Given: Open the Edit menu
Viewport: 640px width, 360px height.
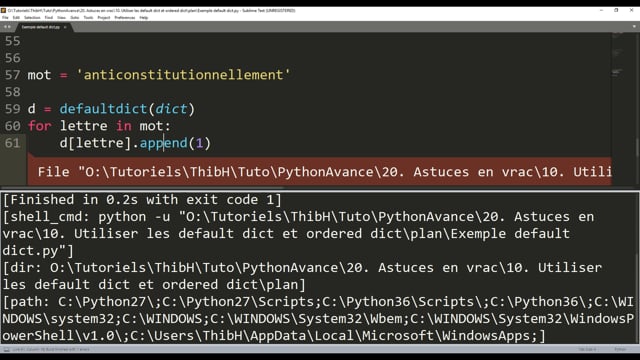Looking at the screenshot, I should [16, 18].
